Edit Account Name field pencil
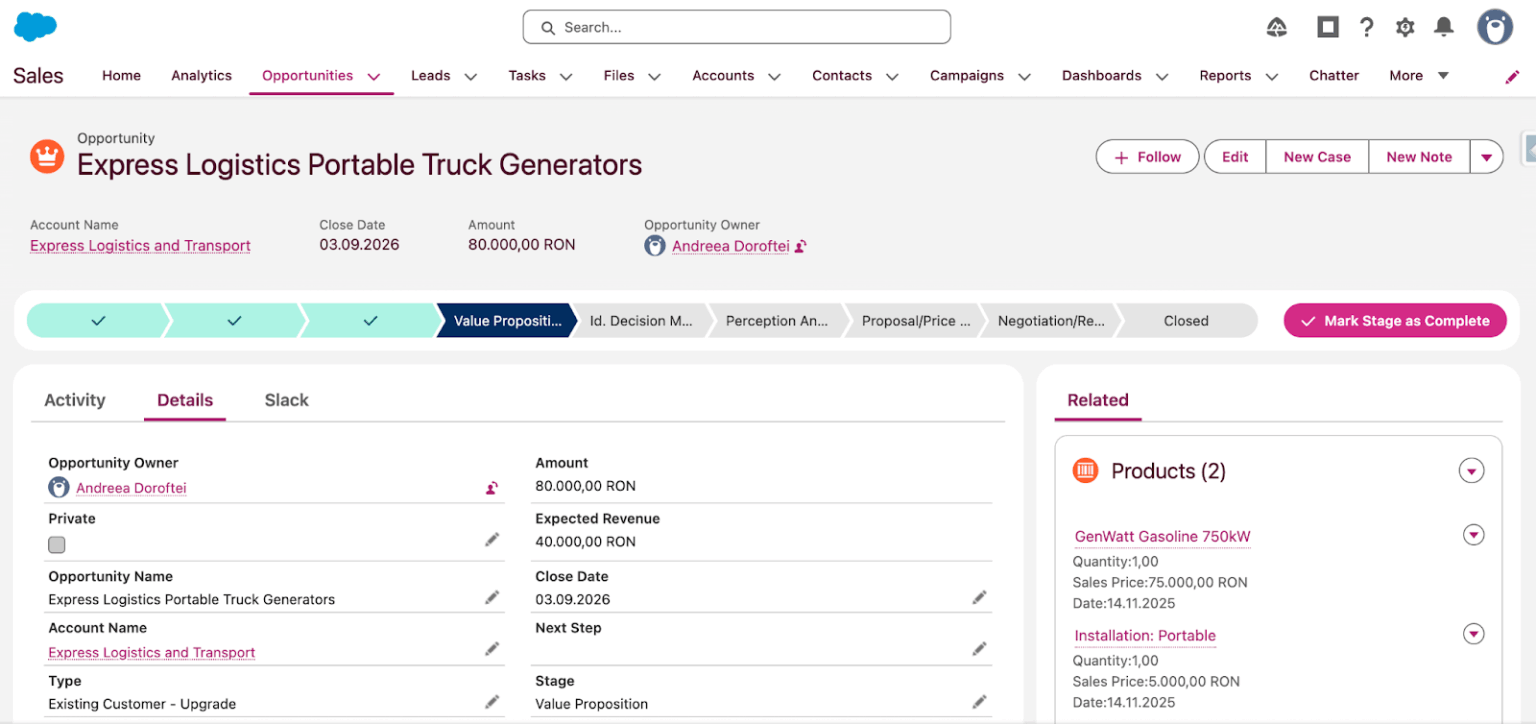The height and width of the screenshot is (724, 1536). [492, 648]
